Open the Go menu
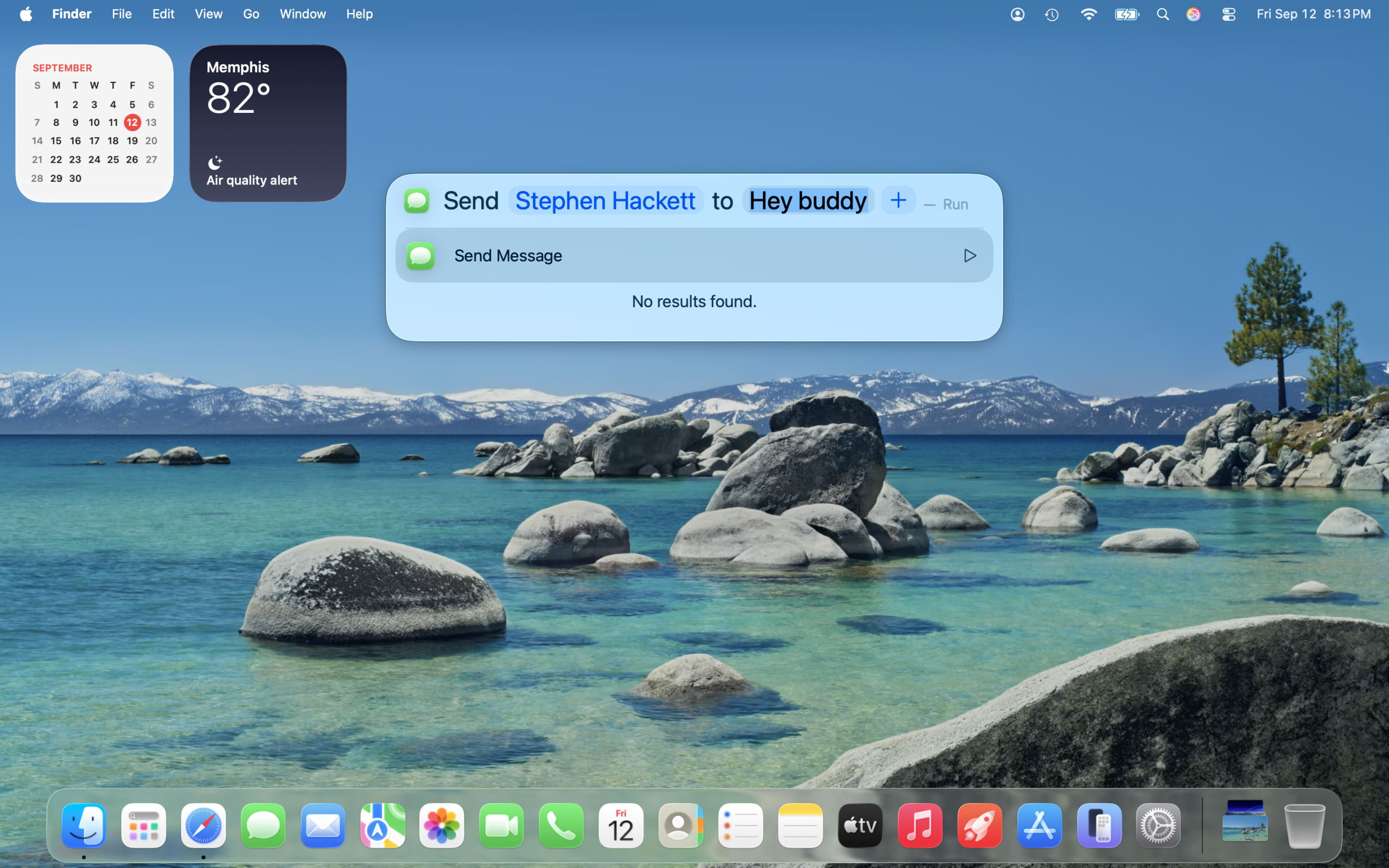Image resolution: width=1389 pixels, height=868 pixels. click(x=251, y=14)
